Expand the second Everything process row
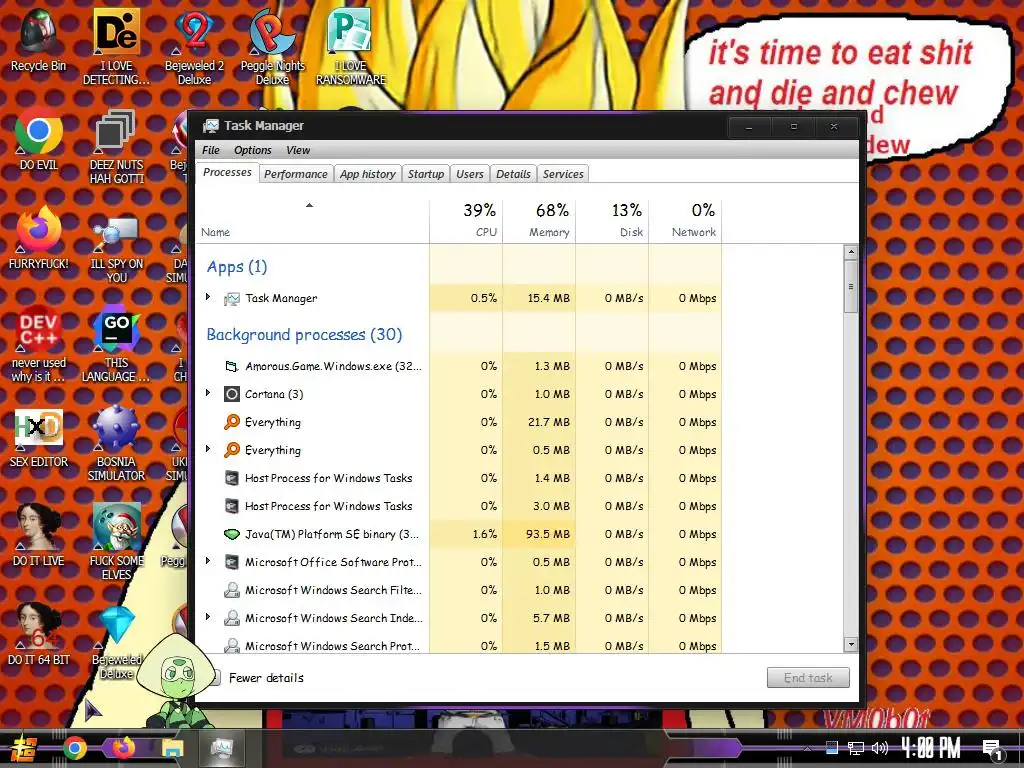The image size is (1024, 768). point(208,449)
